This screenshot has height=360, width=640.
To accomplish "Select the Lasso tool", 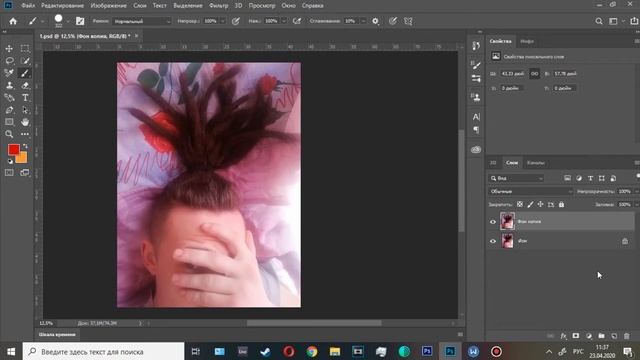I will (x=9, y=61).
